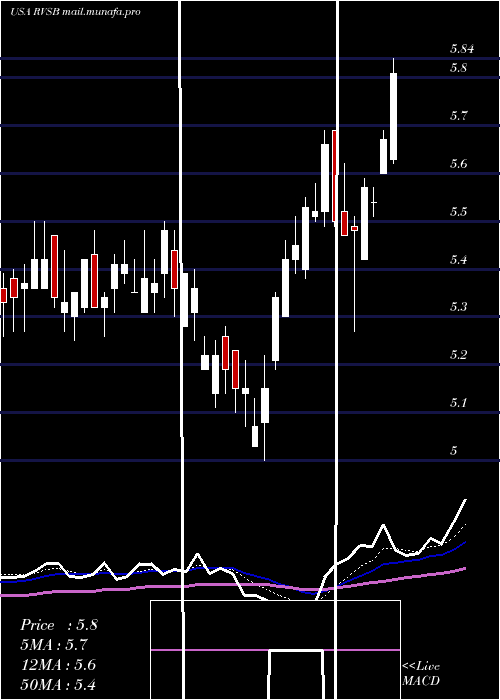The width and height of the screenshot is (500, 700).
Task: Select the 5.6 price axis label
Action: (458, 164)
